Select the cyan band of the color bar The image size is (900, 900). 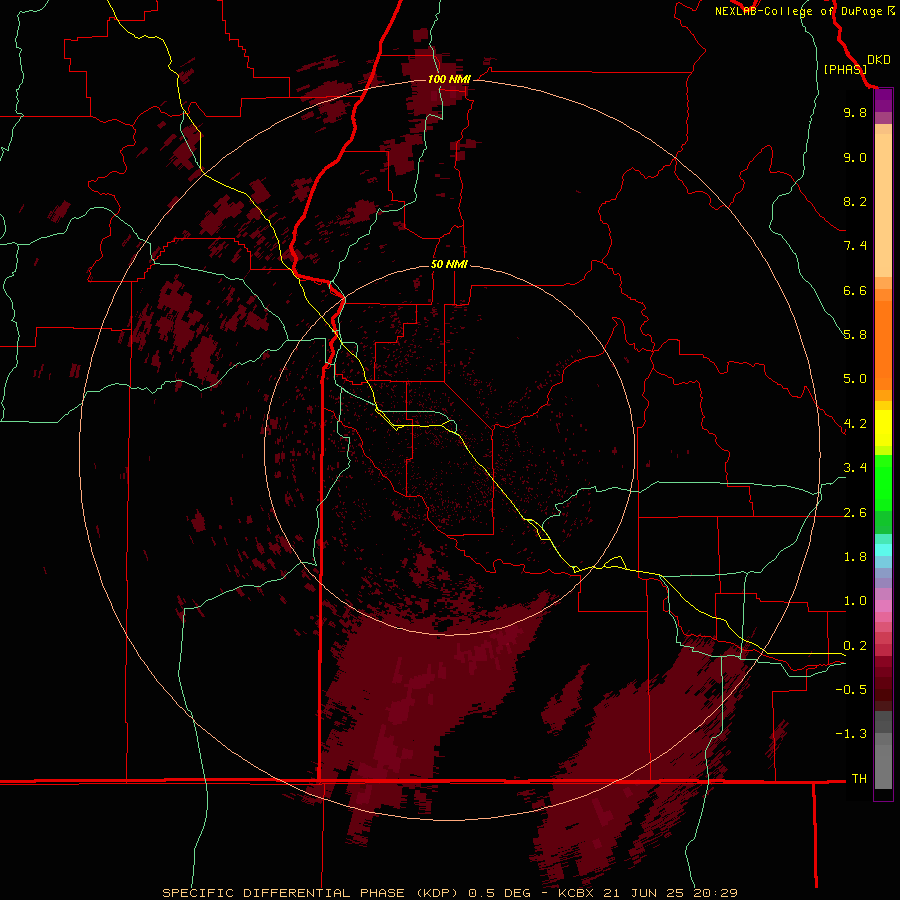pos(883,550)
